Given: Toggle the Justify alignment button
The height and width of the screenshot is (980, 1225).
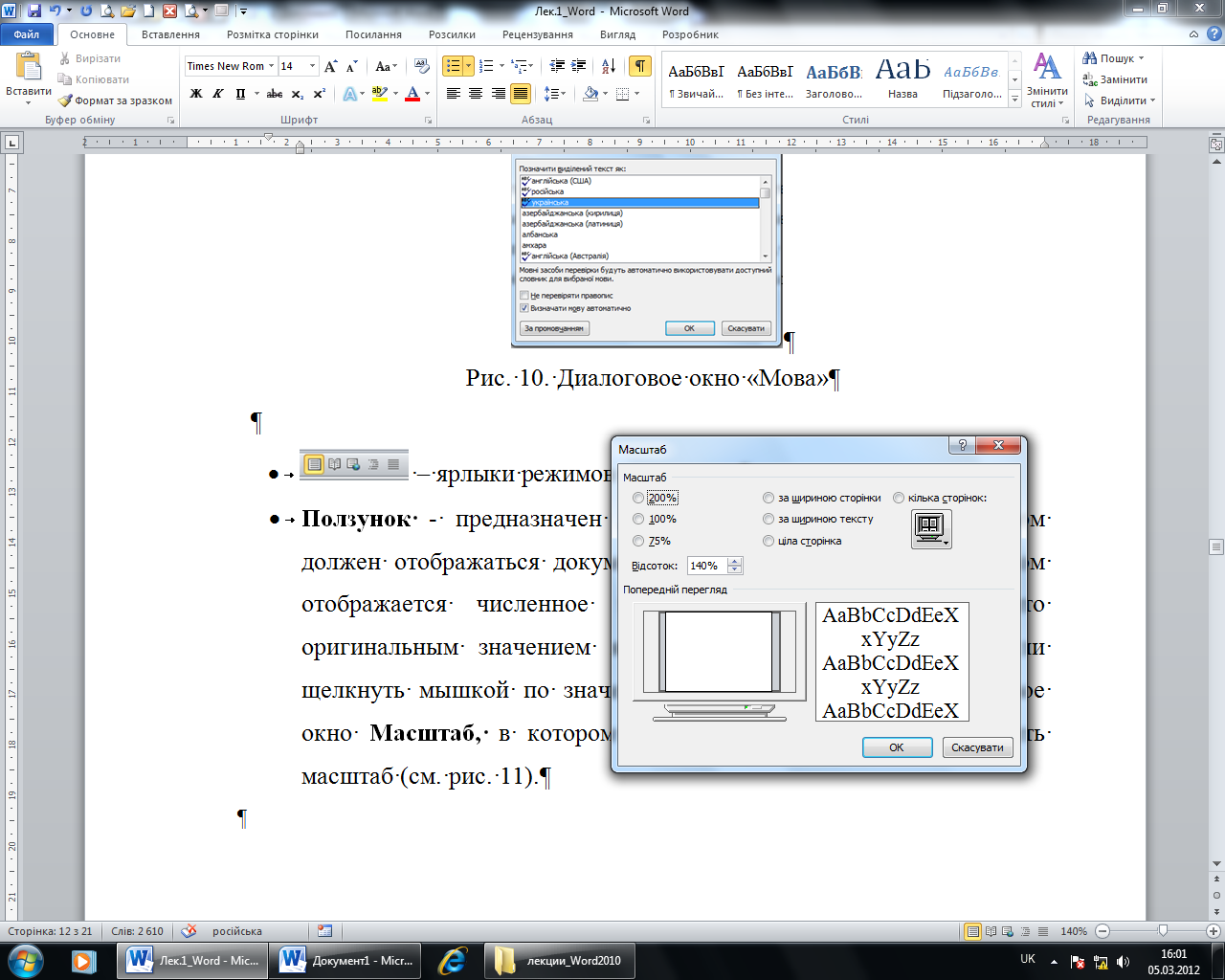Looking at the screenshot, I should [521, 94].
